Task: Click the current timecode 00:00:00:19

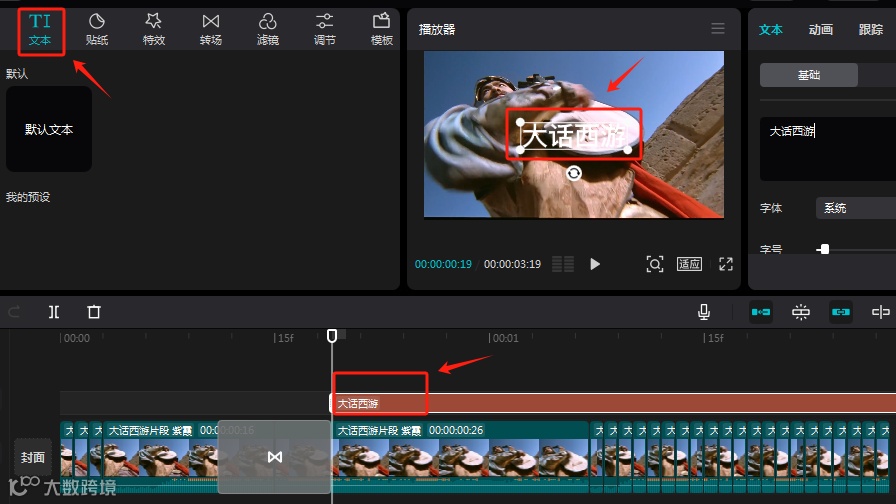Action: pyautogui.click(x=443, y=264)
